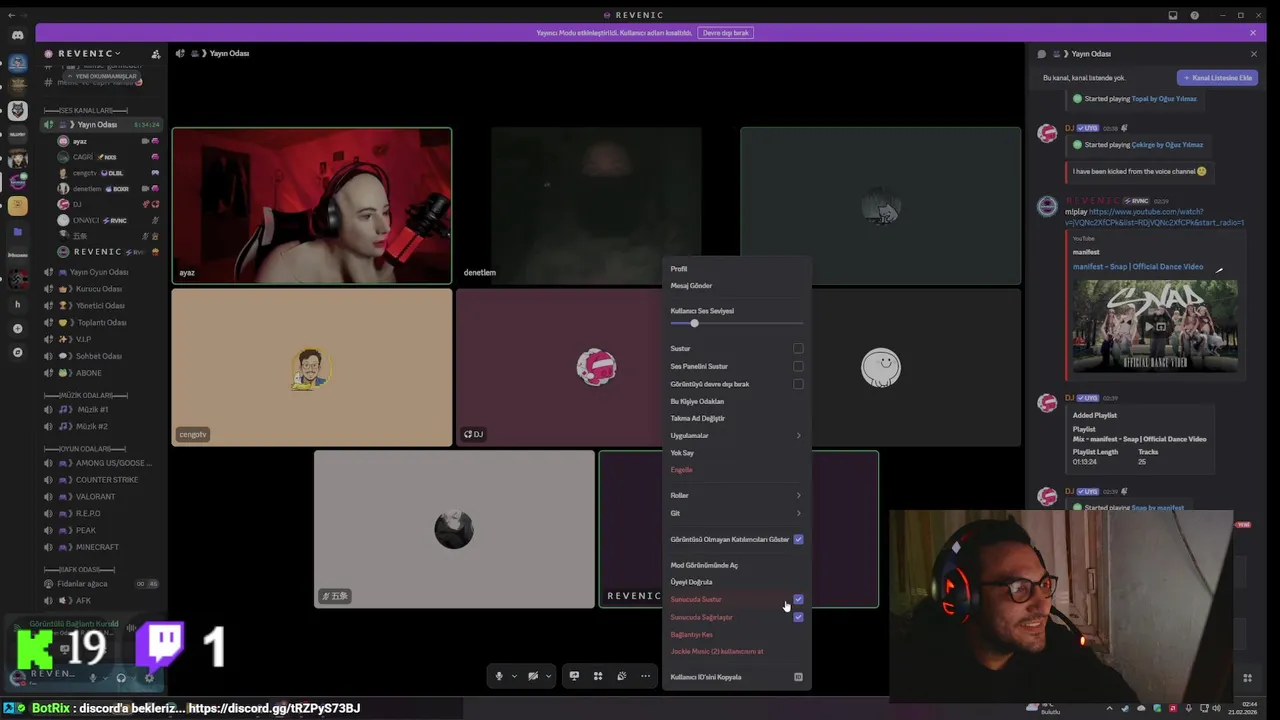Open Kurucu Odası voice channel

coord(98,289)
